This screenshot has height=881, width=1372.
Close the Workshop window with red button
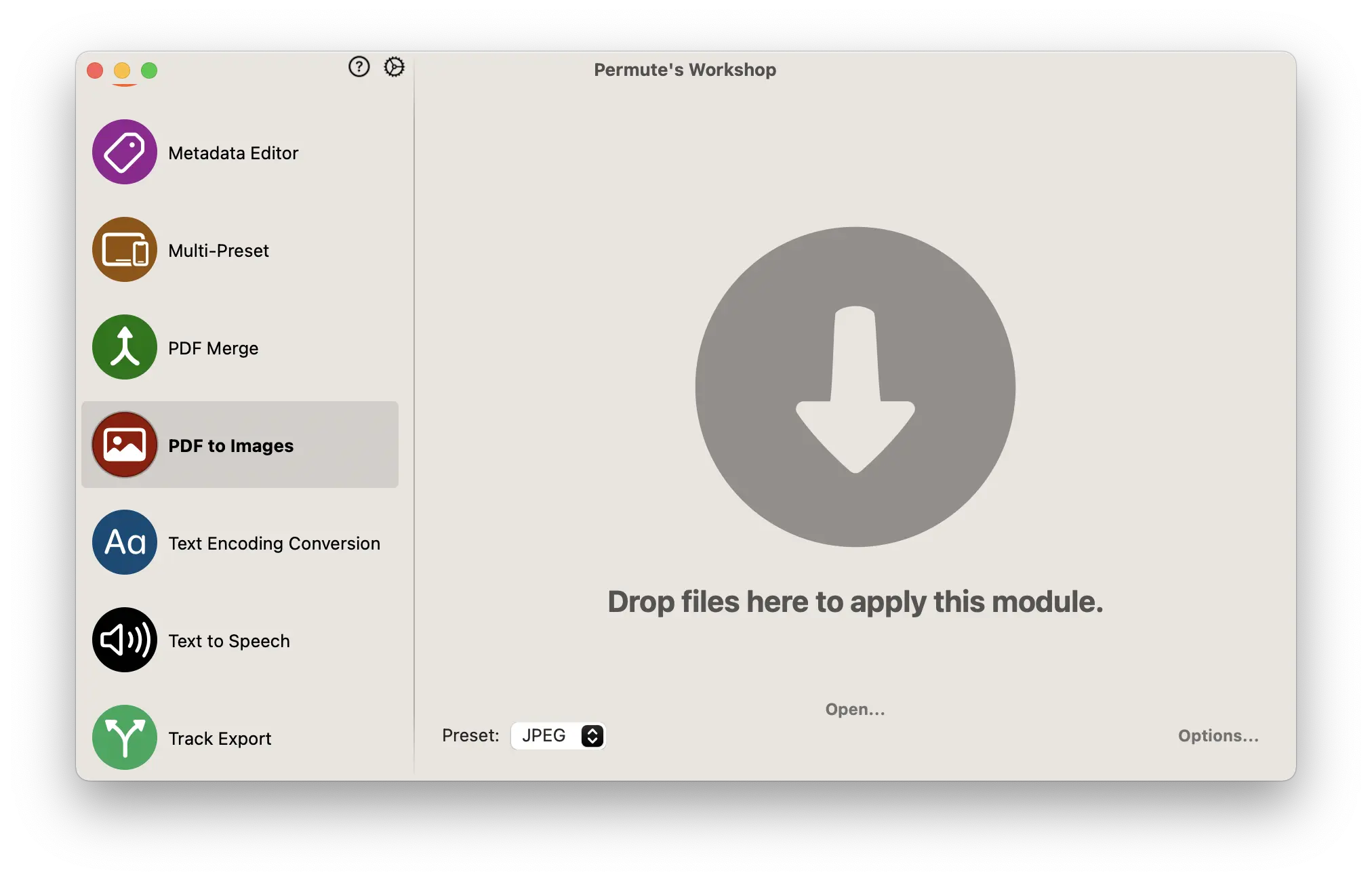pyautogui.click(x=95, y=70)
